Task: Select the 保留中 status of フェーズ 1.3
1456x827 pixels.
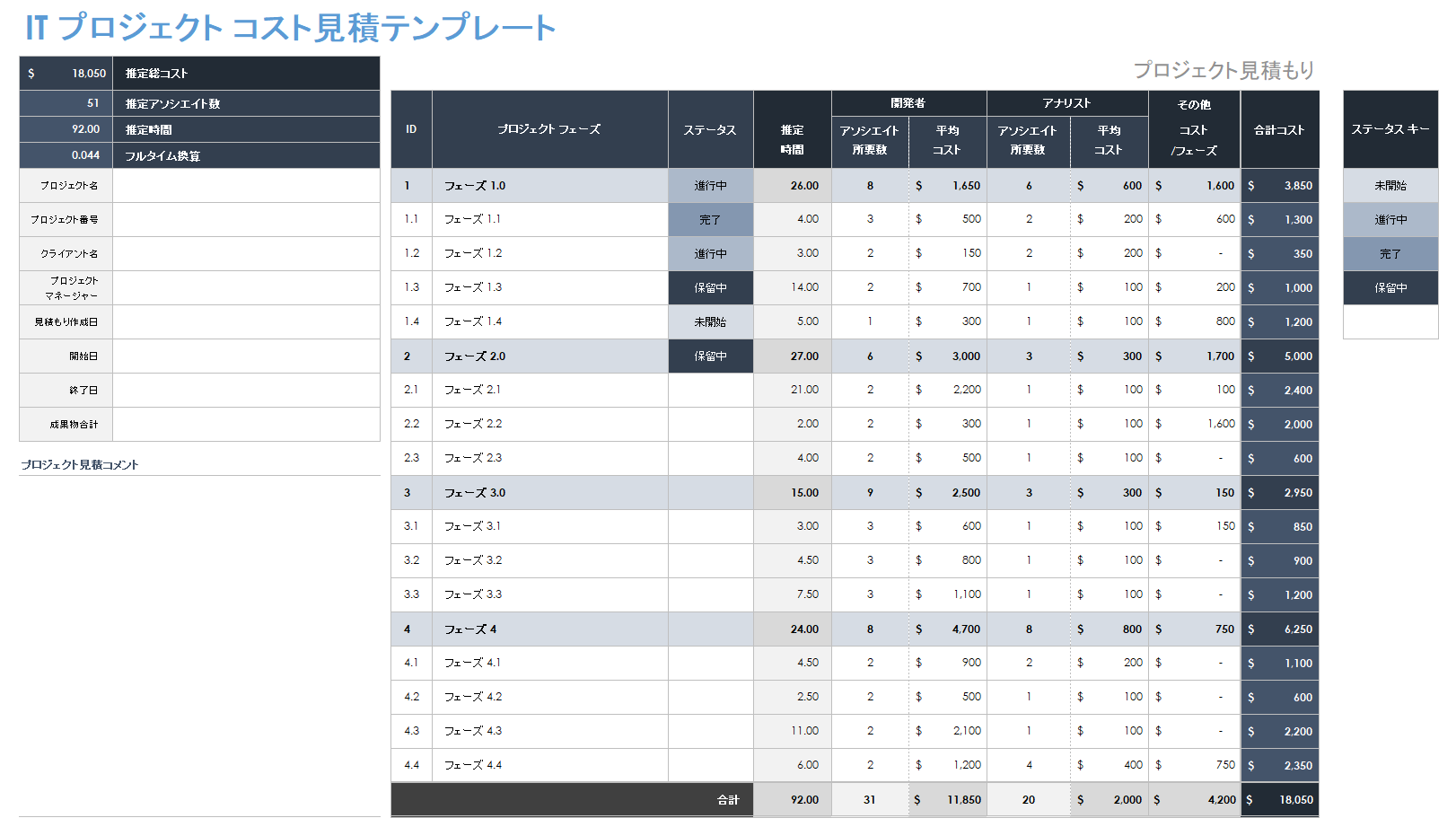Action: [x=710, y=288]
